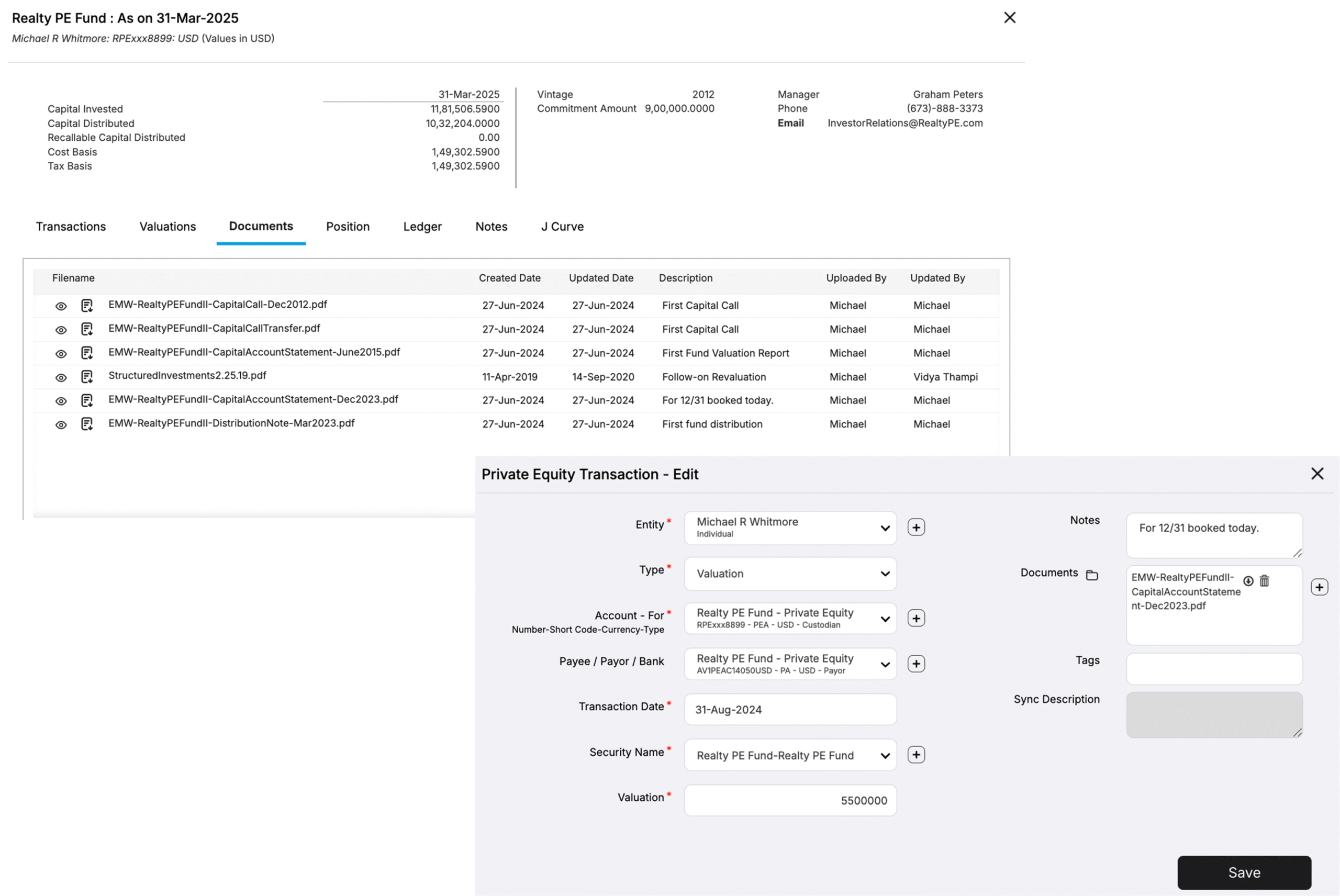Download the StructuredInvestments2.25.19.pdf document
Screen dimensions: 1340x896
pyautogui.click(x=87, y=377)
